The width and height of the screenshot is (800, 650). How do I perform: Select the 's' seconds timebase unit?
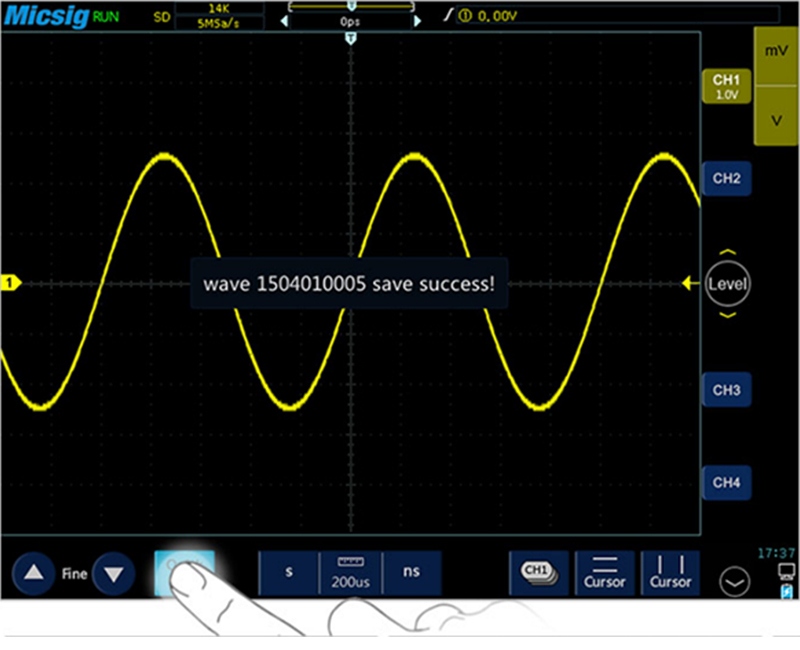click(289, 572)
